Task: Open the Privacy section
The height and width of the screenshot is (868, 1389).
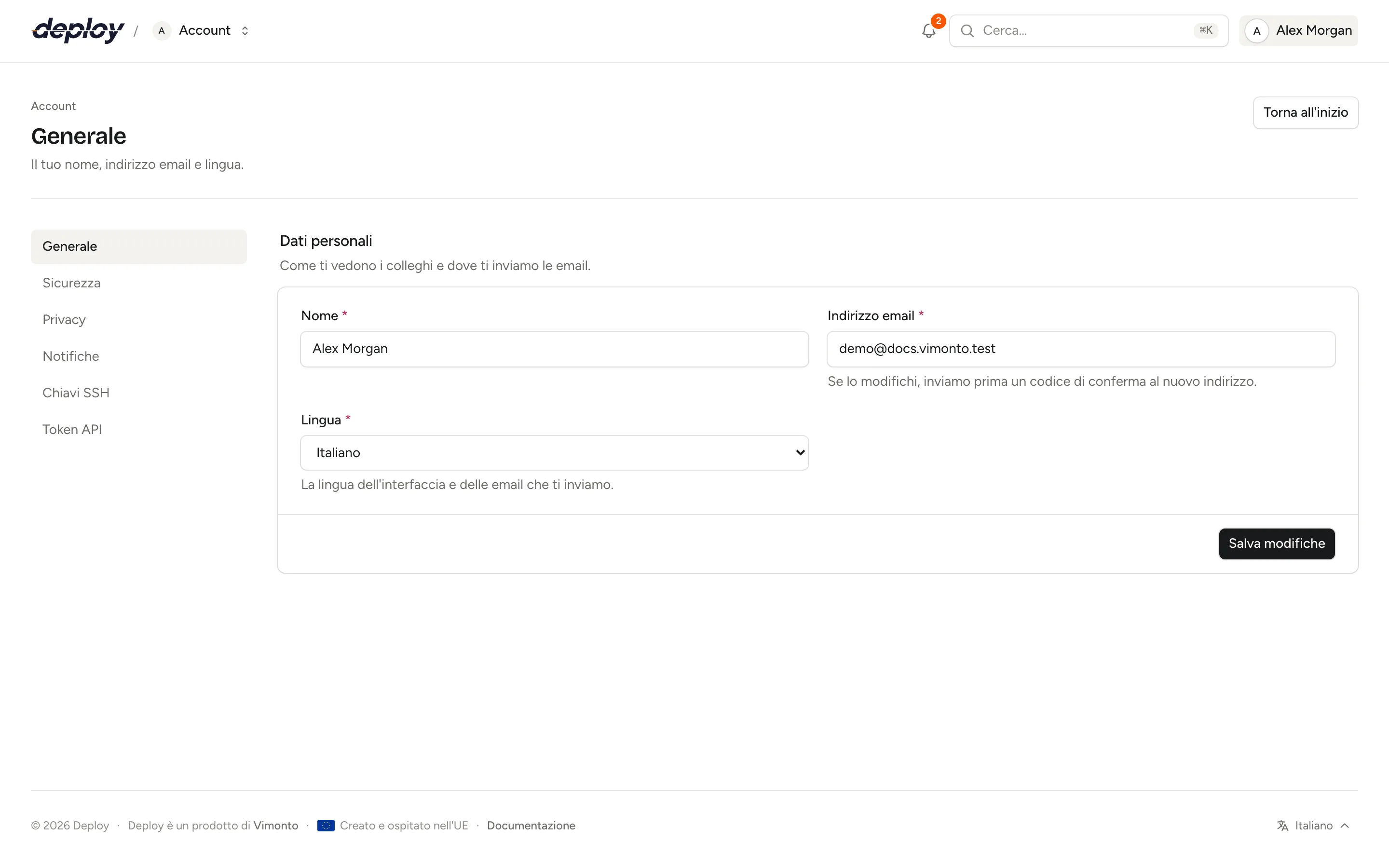Action: pyautogui.click(x=139, y=320)
